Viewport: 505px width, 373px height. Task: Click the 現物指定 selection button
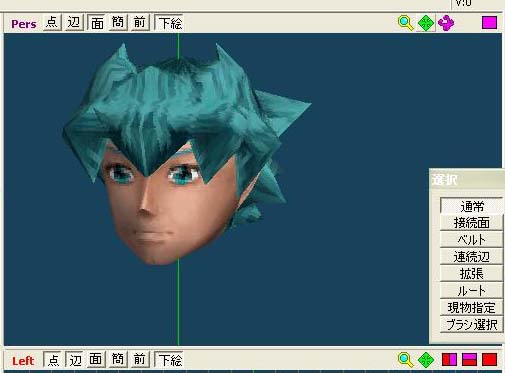point(471,307)
